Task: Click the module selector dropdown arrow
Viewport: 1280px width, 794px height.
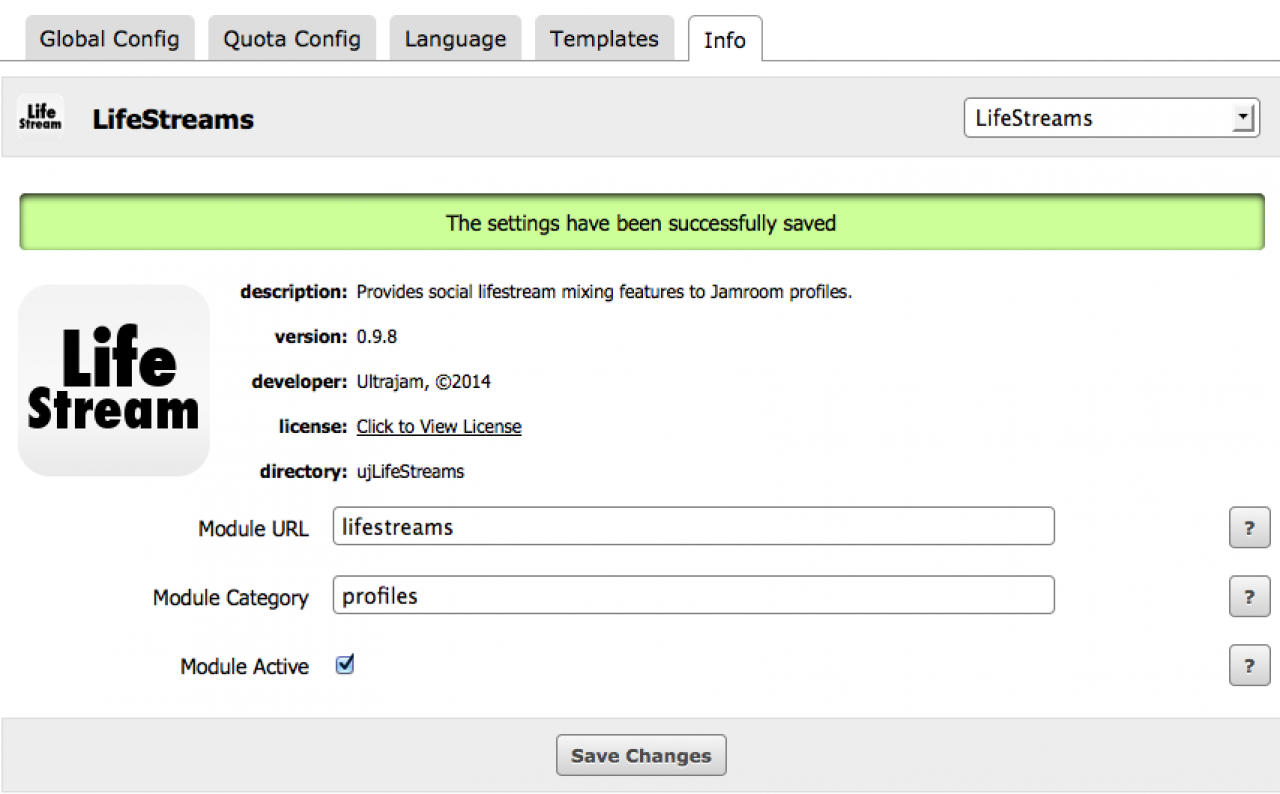Action: [1243, 118]
